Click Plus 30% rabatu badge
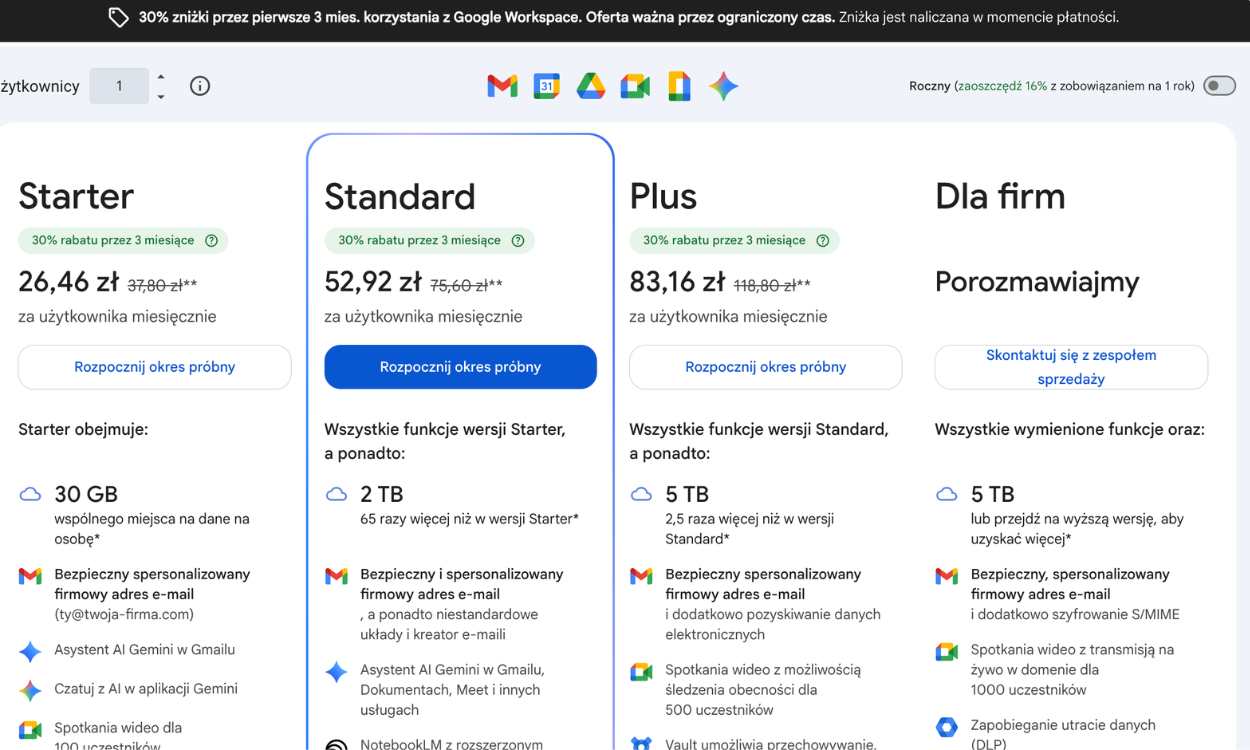The width and height of the screenshot is (1250, 750). [x=734, y=240]
